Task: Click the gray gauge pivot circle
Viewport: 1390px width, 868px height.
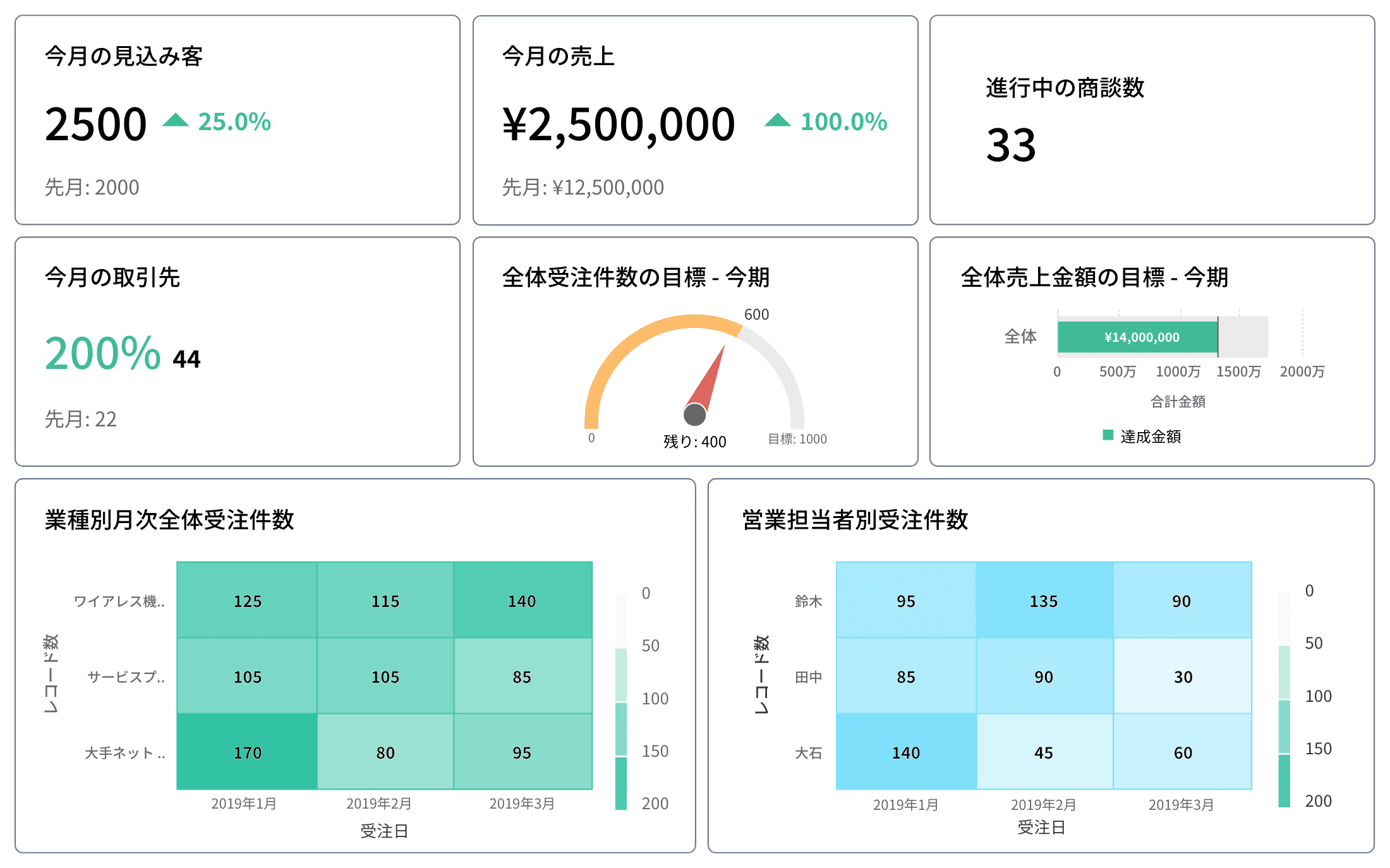Action: [695, 415]
